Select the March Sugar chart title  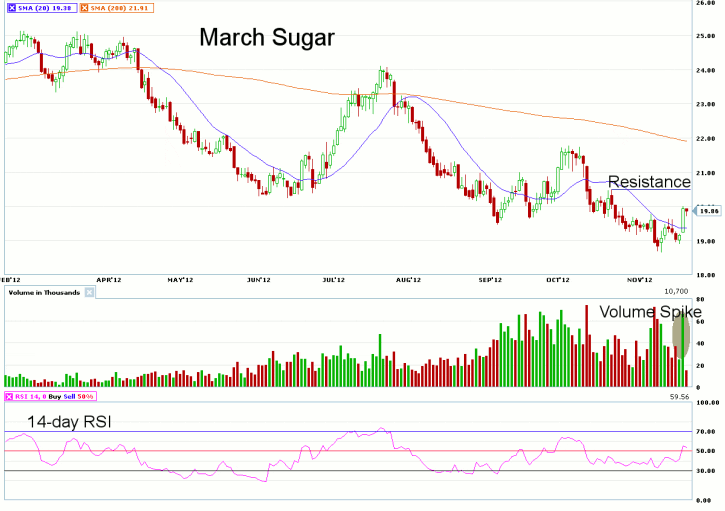tap(266, 38)
